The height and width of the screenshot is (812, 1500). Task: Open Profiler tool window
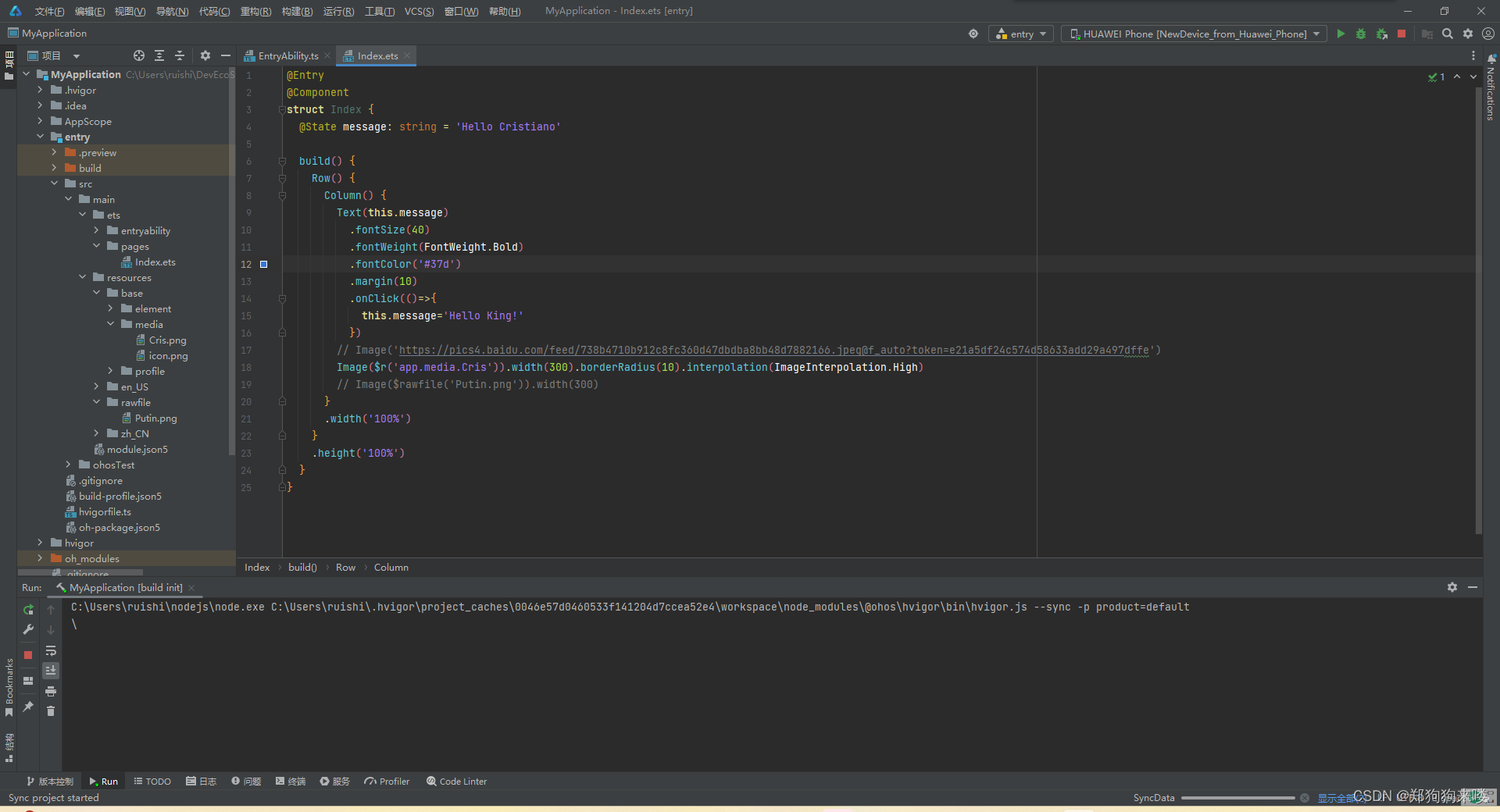coord(387,781)
